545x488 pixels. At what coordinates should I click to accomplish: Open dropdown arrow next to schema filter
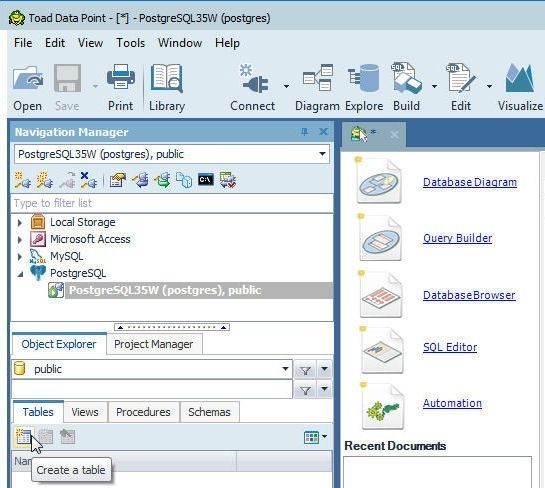(x=324, y=369)
